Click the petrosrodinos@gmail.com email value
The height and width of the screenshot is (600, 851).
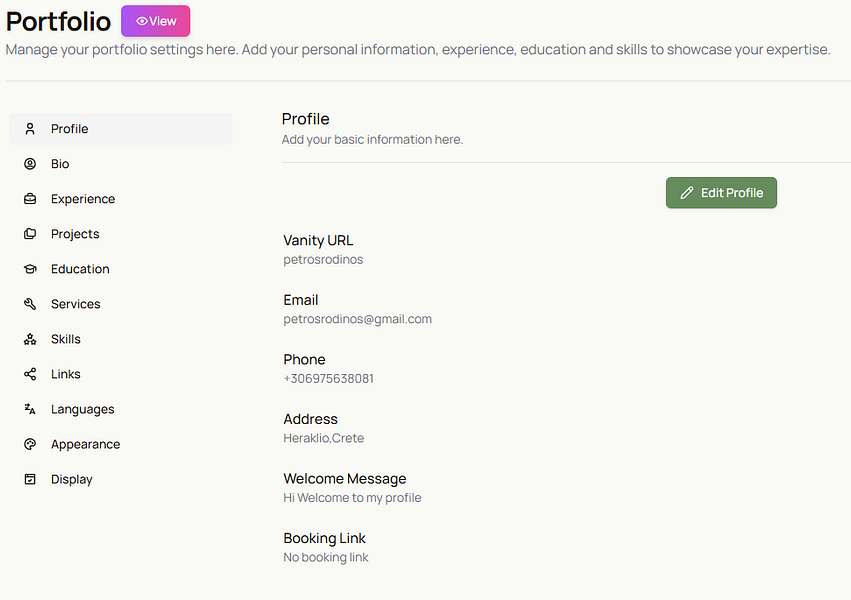pyautogui.click(x=357, y=319)
